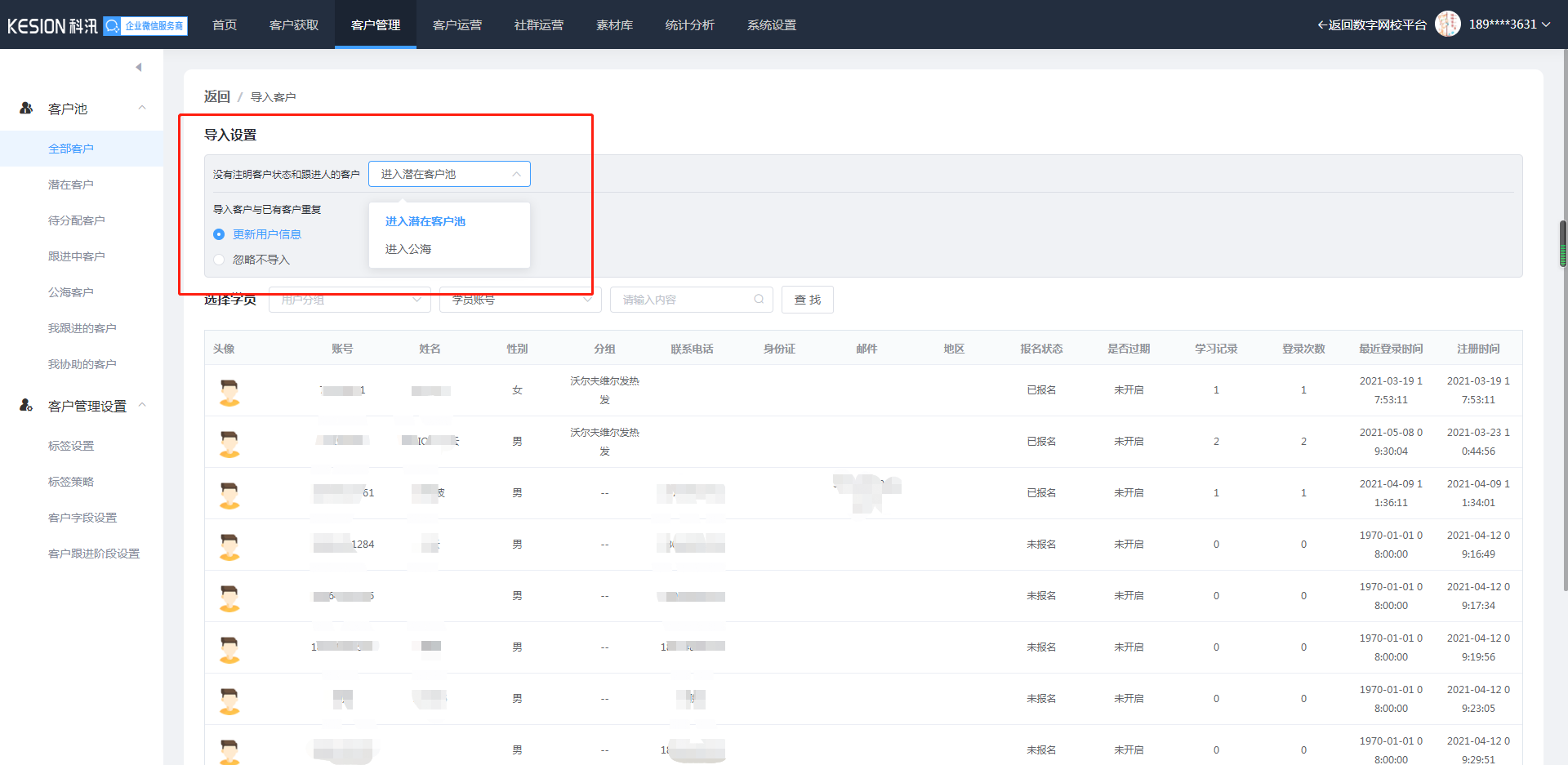Expand the 学员账号 dropdown
The height and width of the screenshot is (765, 1568).
click(520, 300)
